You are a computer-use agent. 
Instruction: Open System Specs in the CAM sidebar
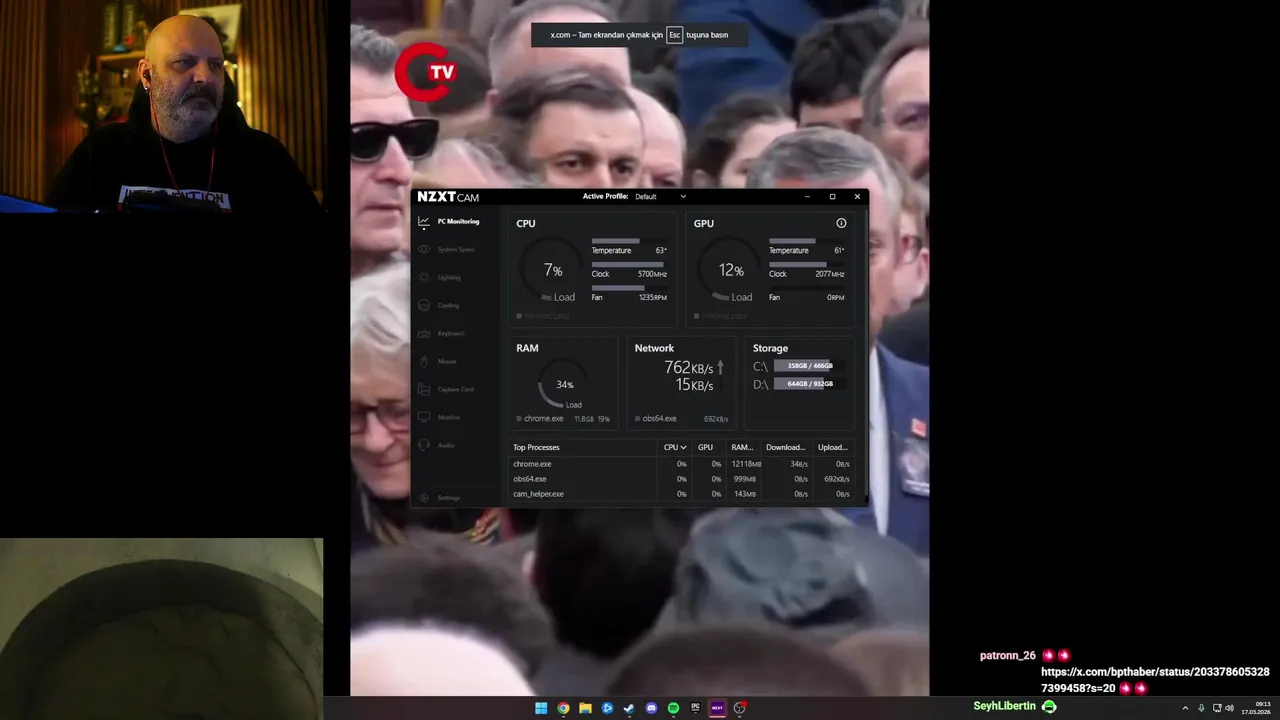447,249
